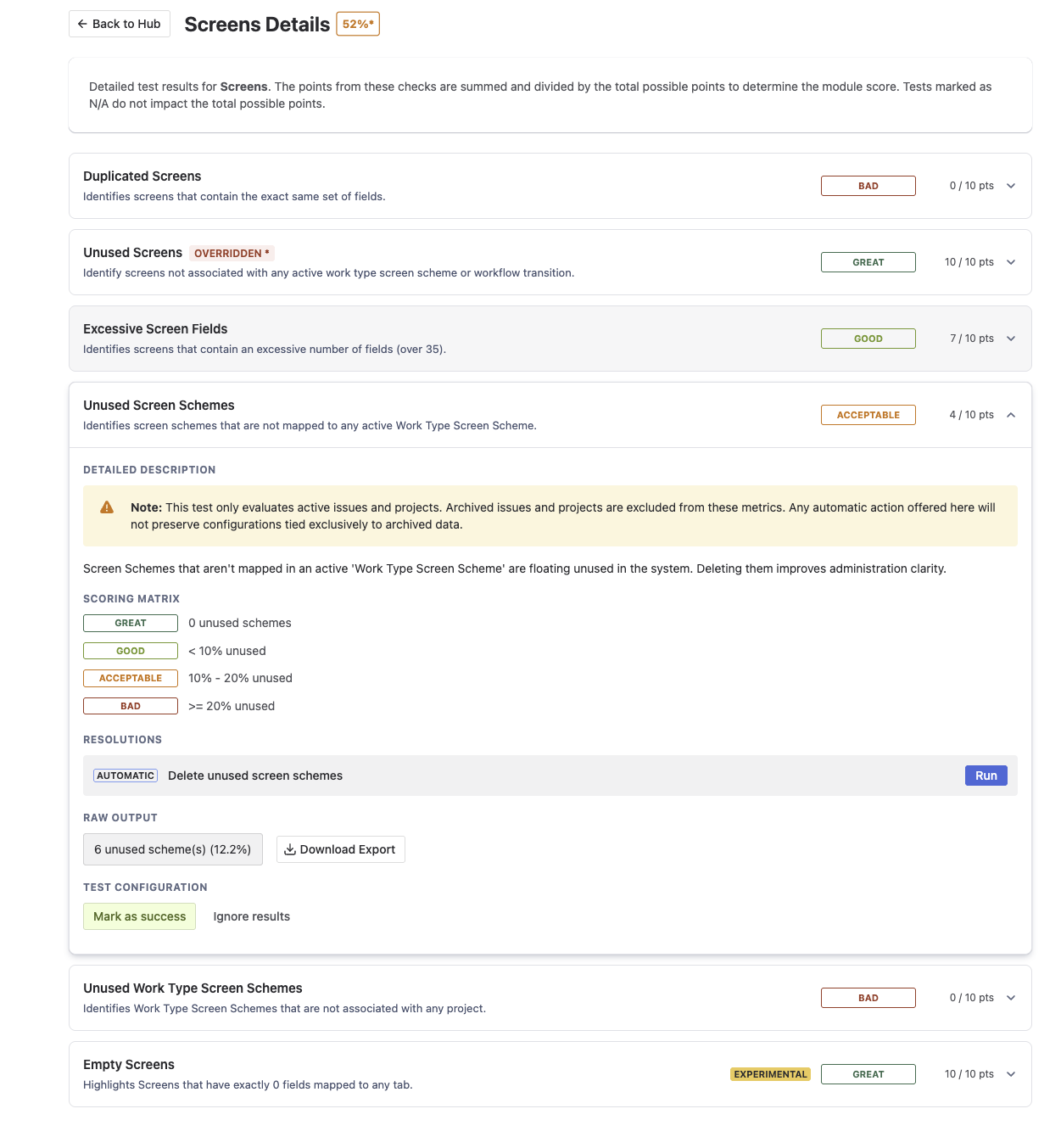Run the Delete unused screen schemes resolution
The image size is (1061, 1148).
(x=986, y=775)
